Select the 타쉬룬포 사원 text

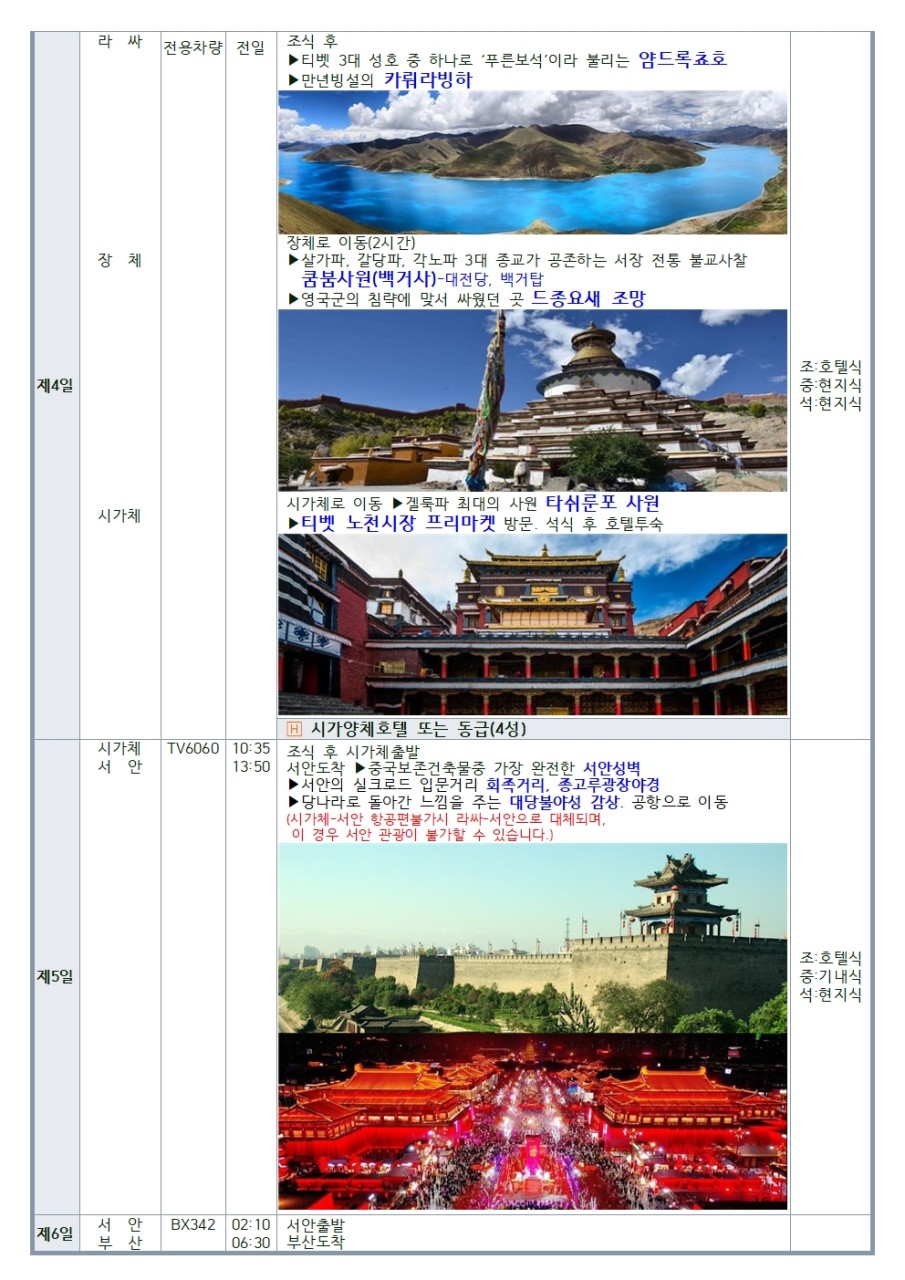pyautogui.click(x=602, y=503)
